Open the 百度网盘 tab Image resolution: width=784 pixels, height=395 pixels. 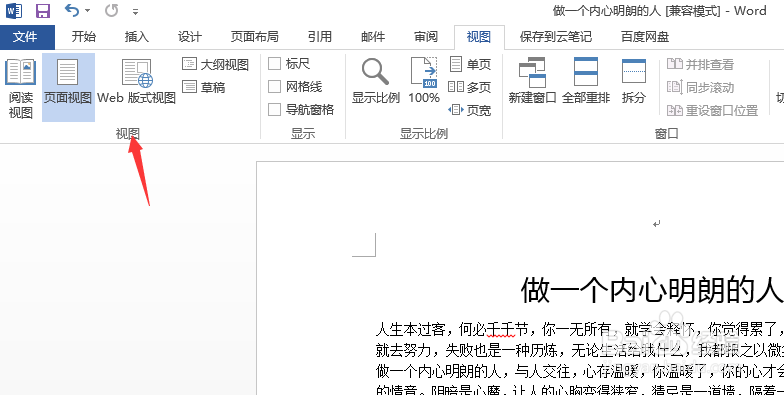(645, 37)
